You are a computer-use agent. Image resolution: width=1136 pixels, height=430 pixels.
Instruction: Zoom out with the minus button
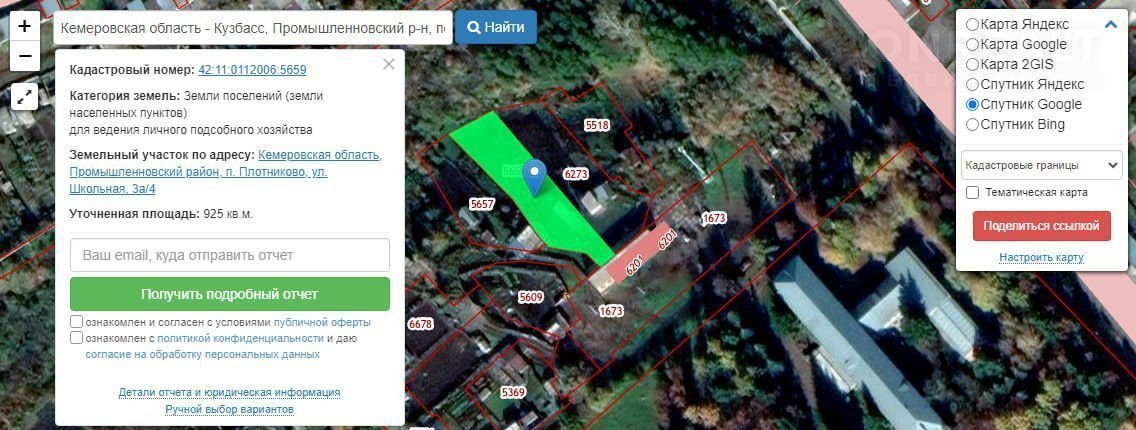click(x=25, y=56)
